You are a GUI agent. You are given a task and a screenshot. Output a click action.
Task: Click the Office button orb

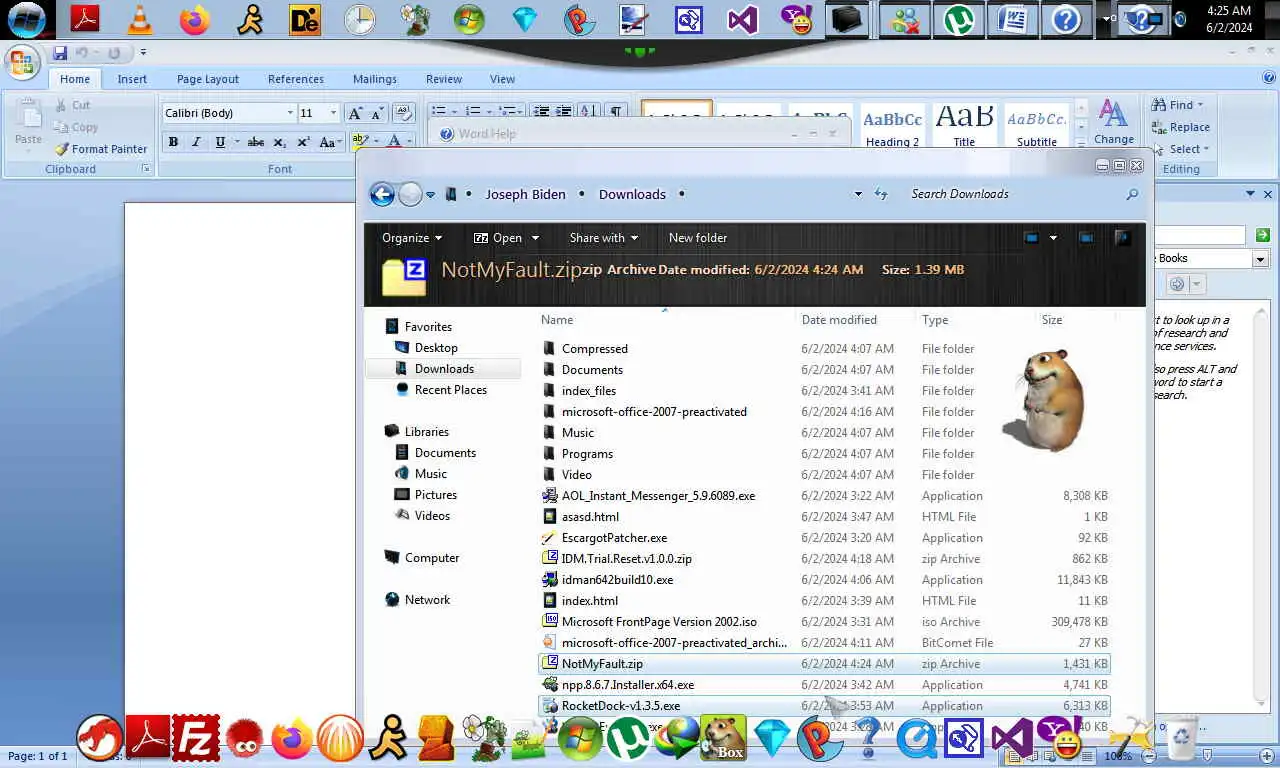22,61
